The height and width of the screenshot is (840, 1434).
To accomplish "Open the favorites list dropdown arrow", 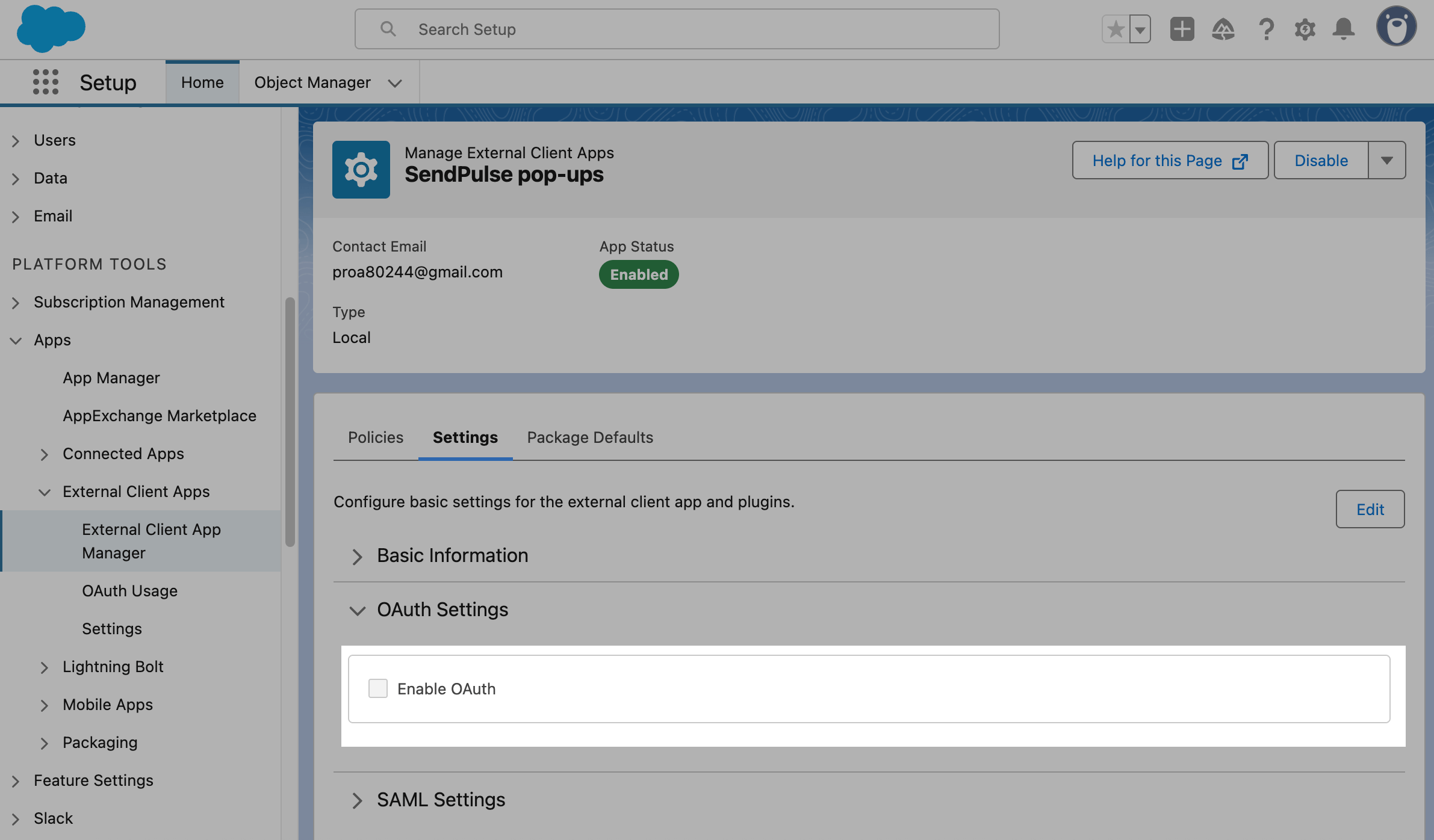I will (x=1140, y=29).
